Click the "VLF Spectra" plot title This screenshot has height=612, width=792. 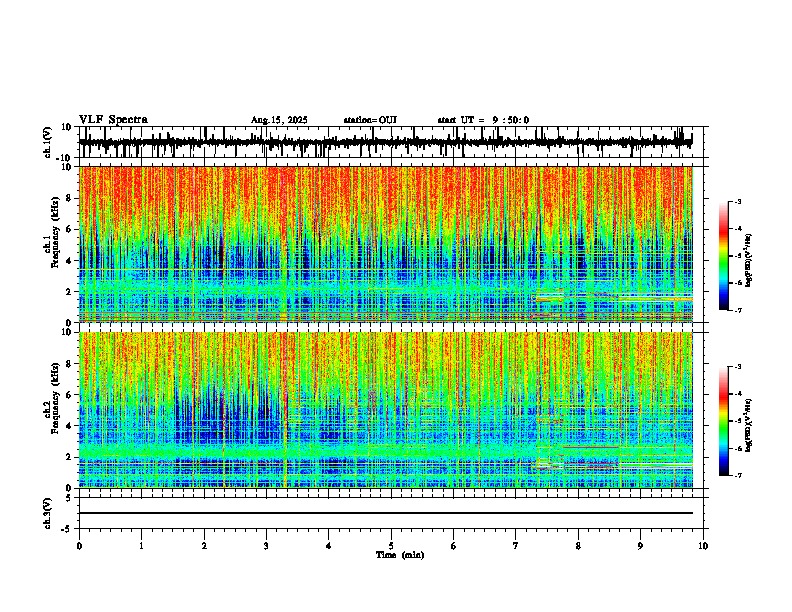point(113,120)
